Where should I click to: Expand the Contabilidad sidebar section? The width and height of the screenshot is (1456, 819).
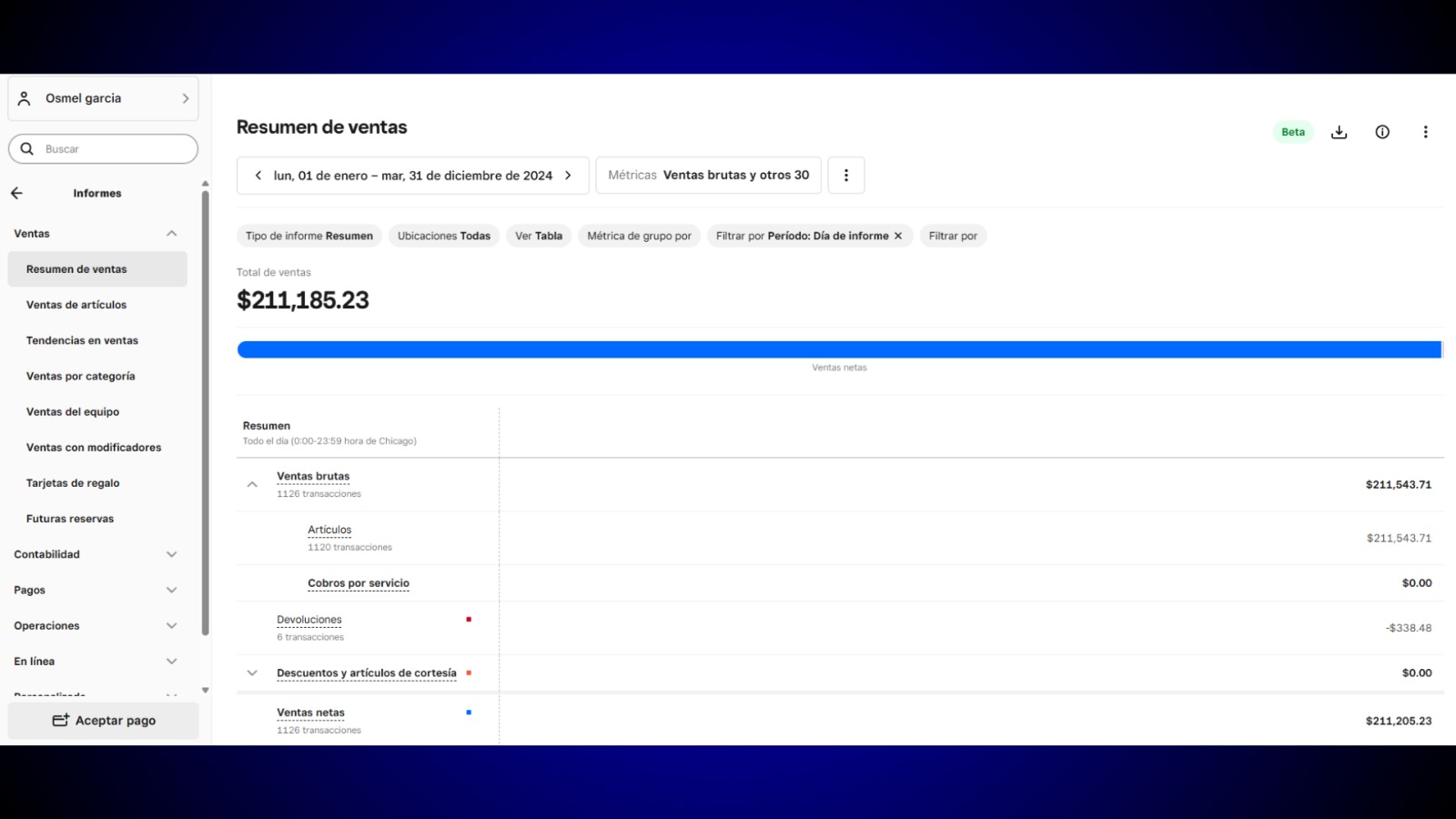(171, 554)
